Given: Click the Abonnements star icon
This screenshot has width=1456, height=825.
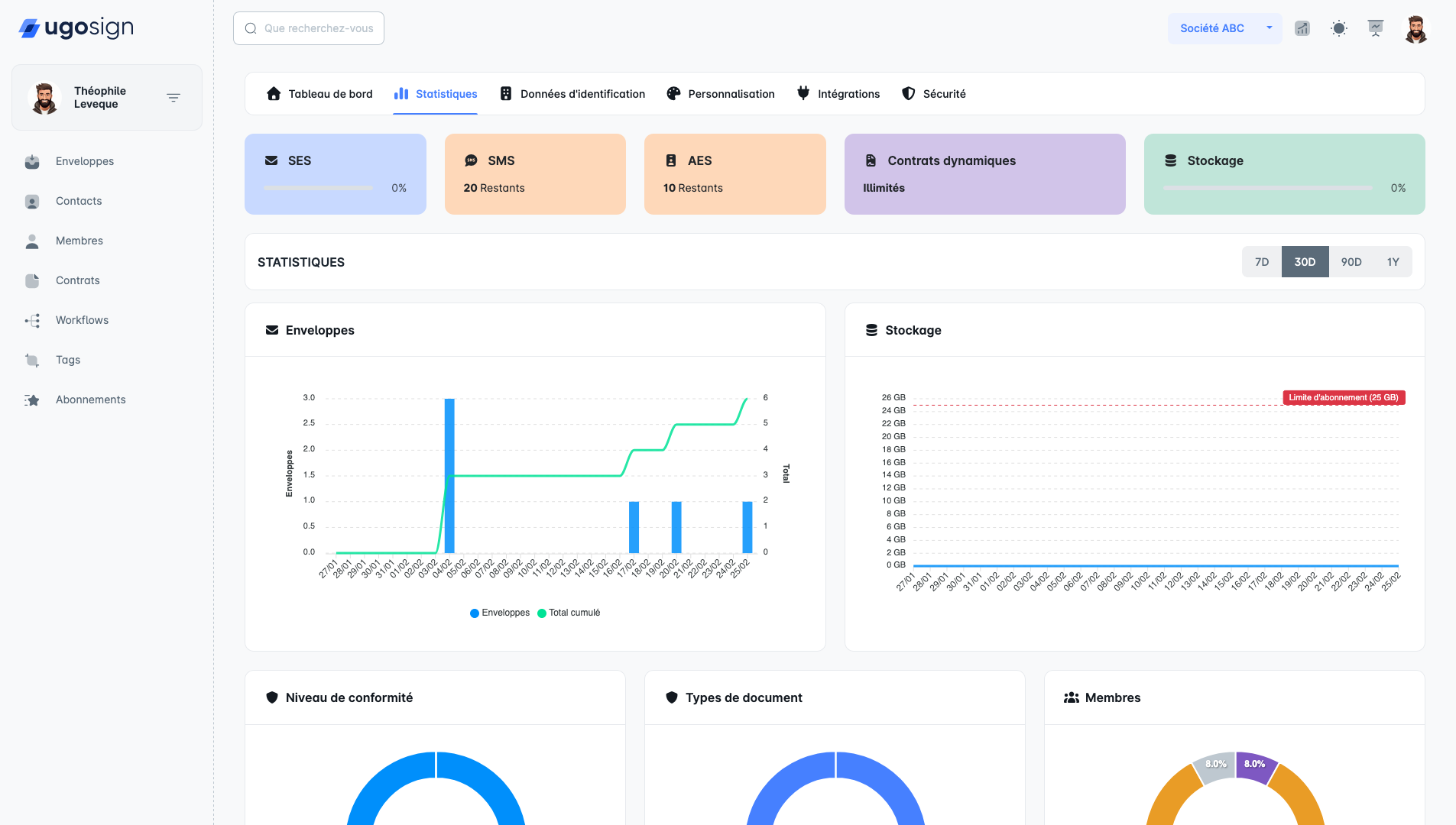Looking at the screenshot, I should point(32,400).
